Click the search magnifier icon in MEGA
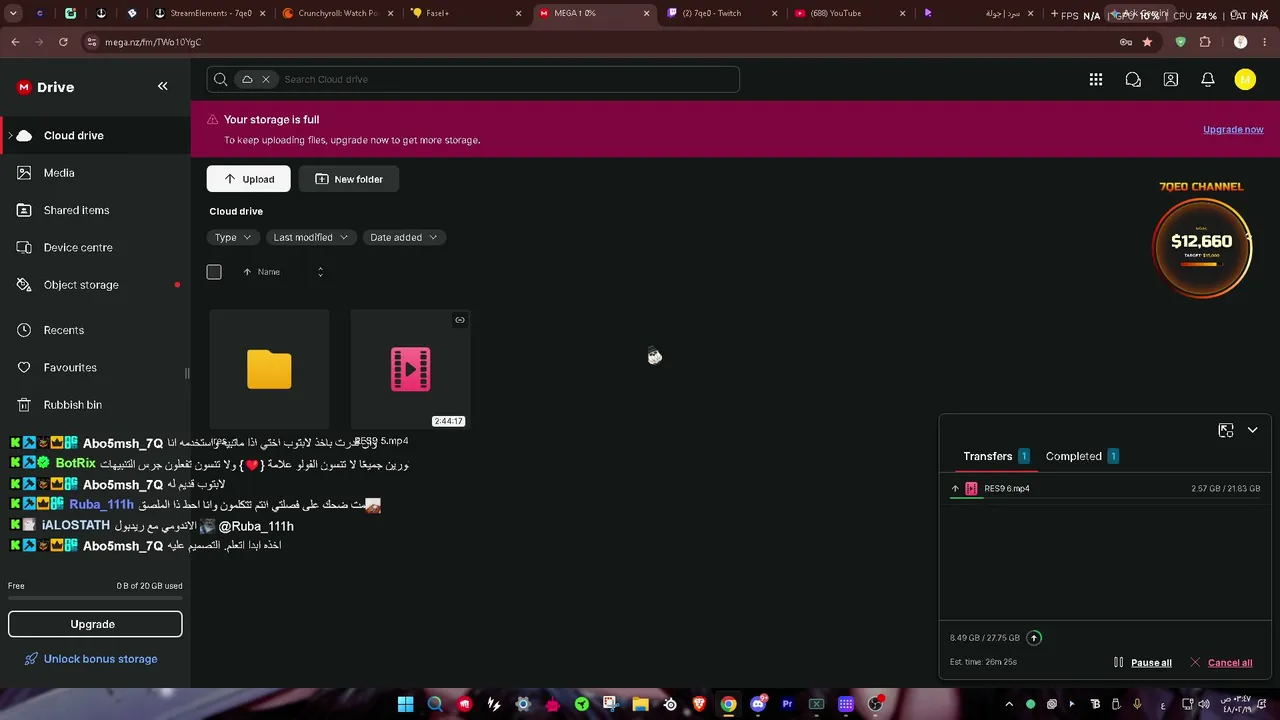 click(x=221, y=79)
